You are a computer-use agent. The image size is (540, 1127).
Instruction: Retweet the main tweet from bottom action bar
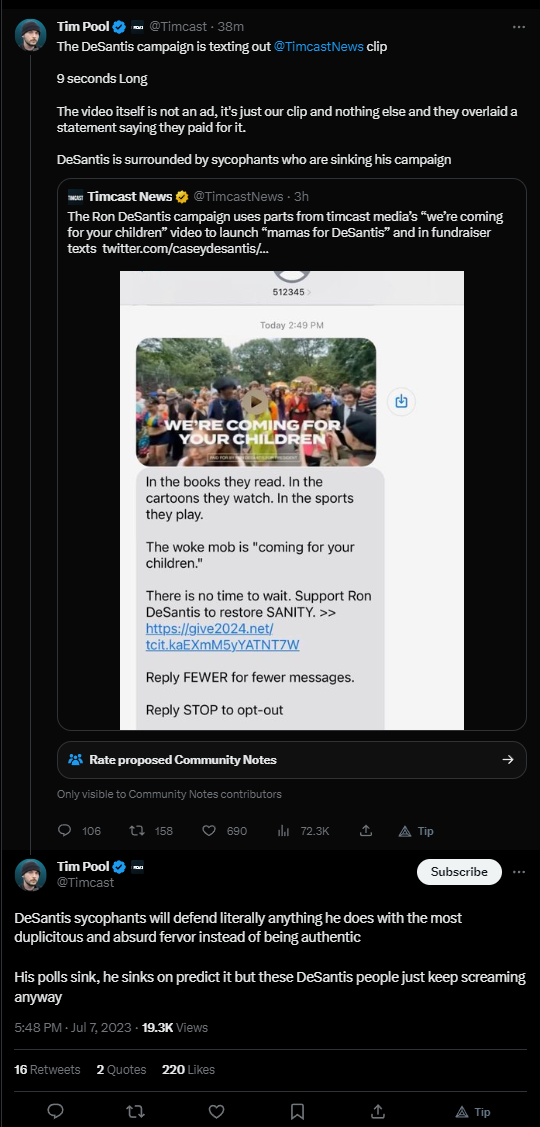[135, 1111]
